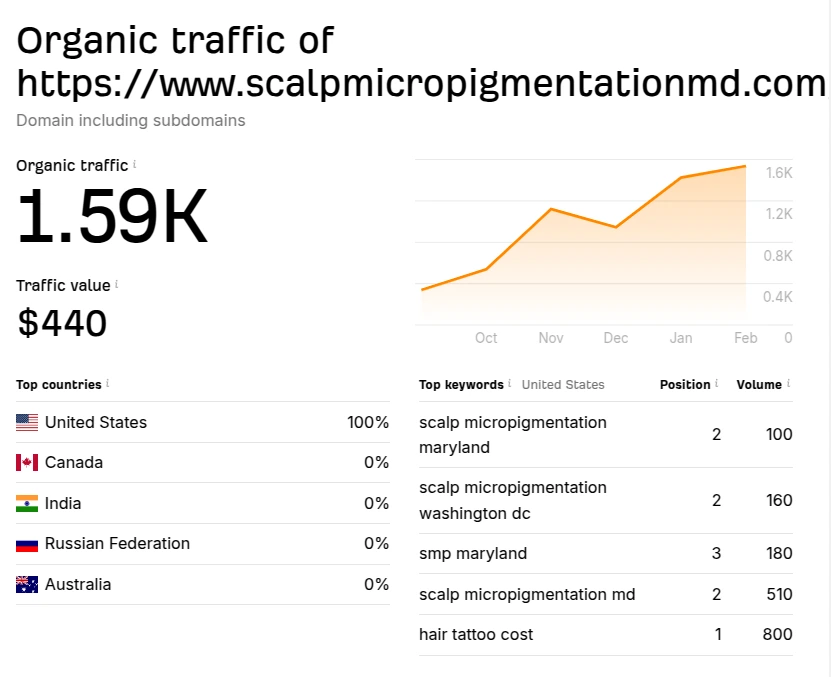Select the Russian Federation flag icon

pos(27,543)
